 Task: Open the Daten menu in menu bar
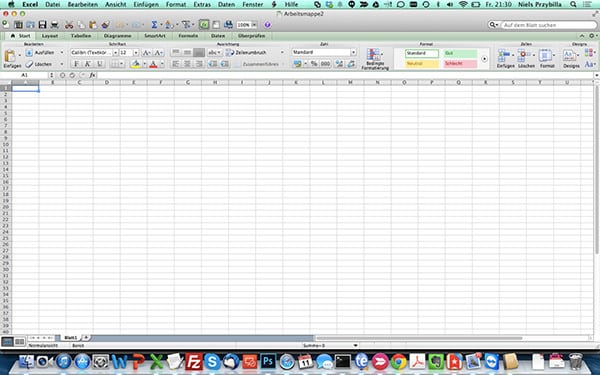point(227,4)
